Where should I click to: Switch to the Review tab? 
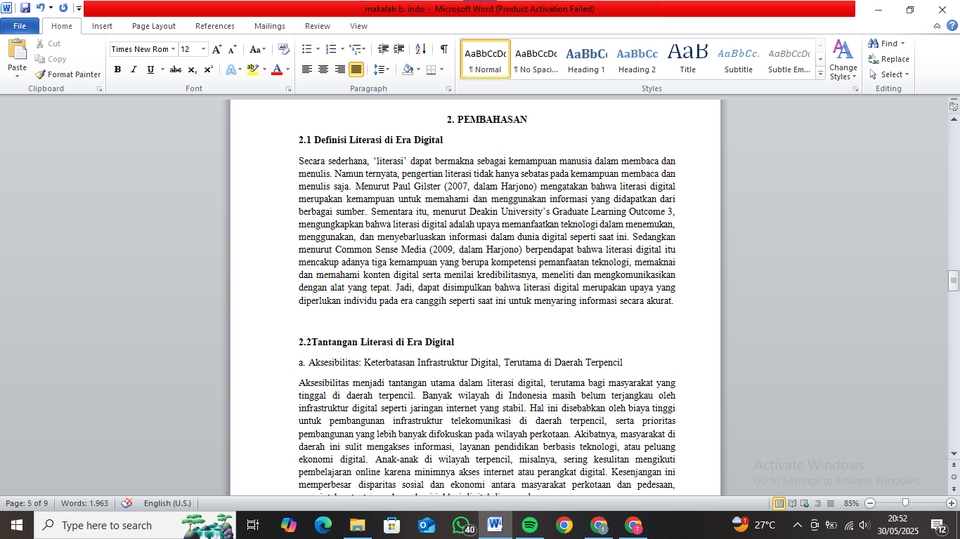coord(317,26)
